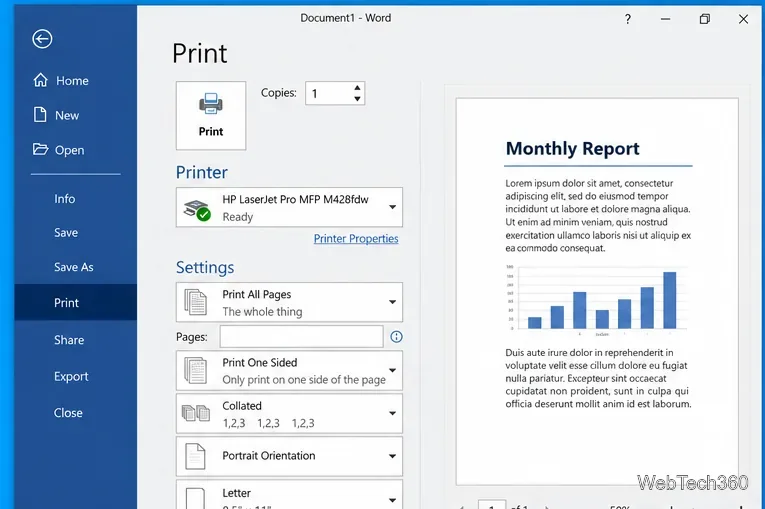Select the highlighted Print sidebar item
The image size is (765, 509).
pyautogui.click(x=76, y=303)
